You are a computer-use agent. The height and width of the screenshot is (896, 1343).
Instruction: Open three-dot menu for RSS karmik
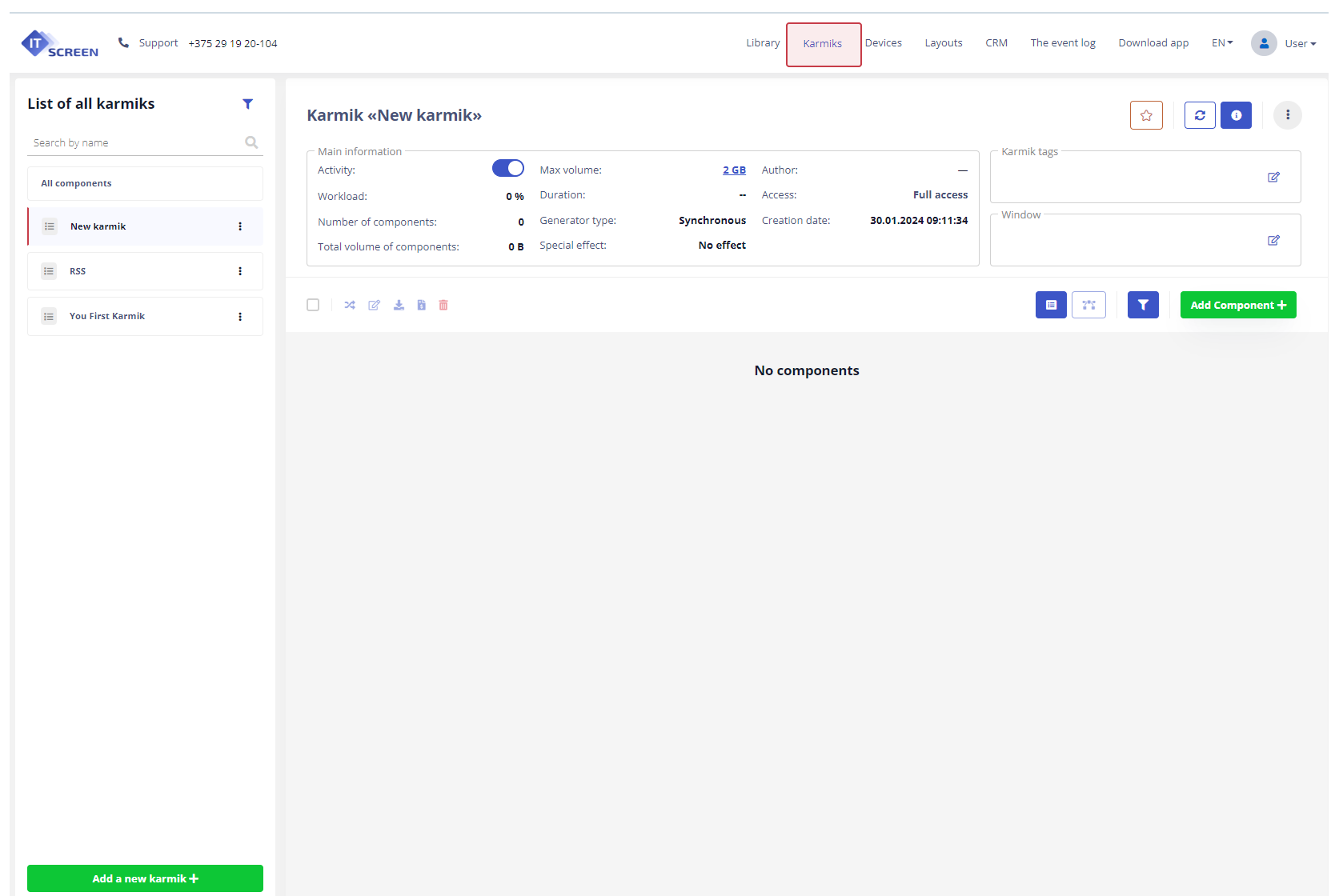(x=240, y=271)
